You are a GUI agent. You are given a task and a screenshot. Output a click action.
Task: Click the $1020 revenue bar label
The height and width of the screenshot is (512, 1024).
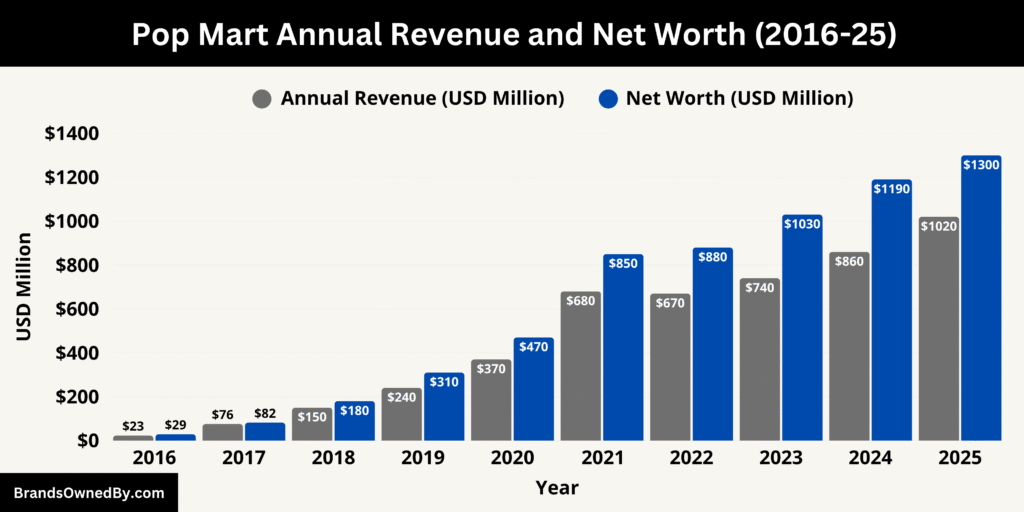(939, 227)
